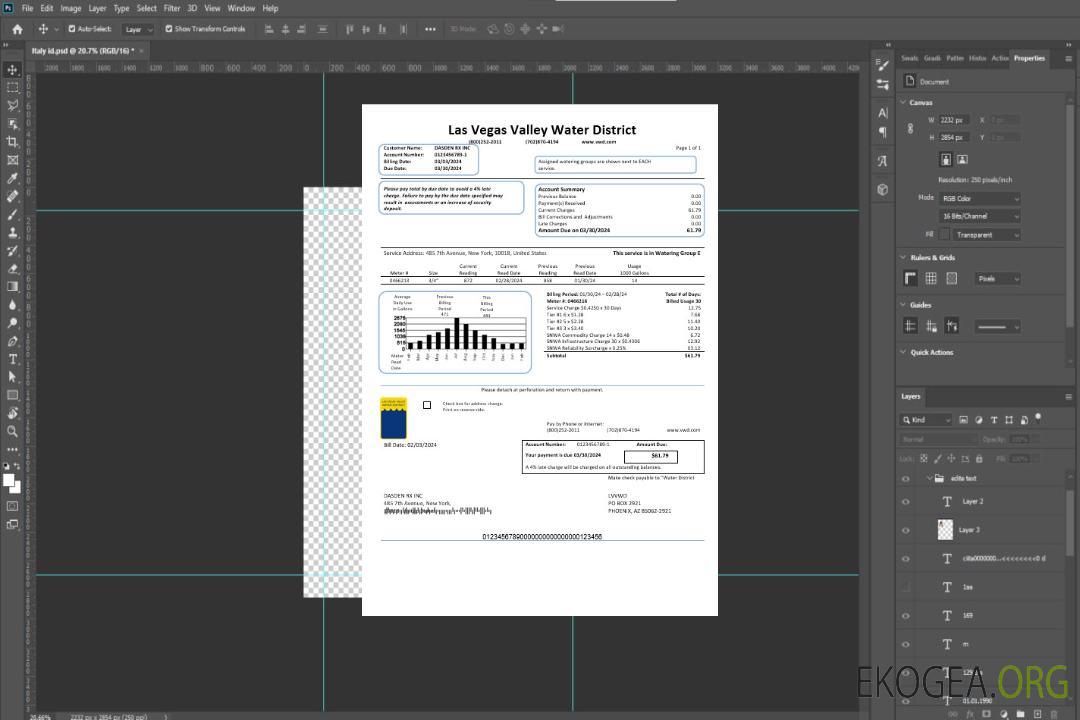Select the Eyedropper tool
Viewport: 1080px width, 720px height.
coord(13,178)
